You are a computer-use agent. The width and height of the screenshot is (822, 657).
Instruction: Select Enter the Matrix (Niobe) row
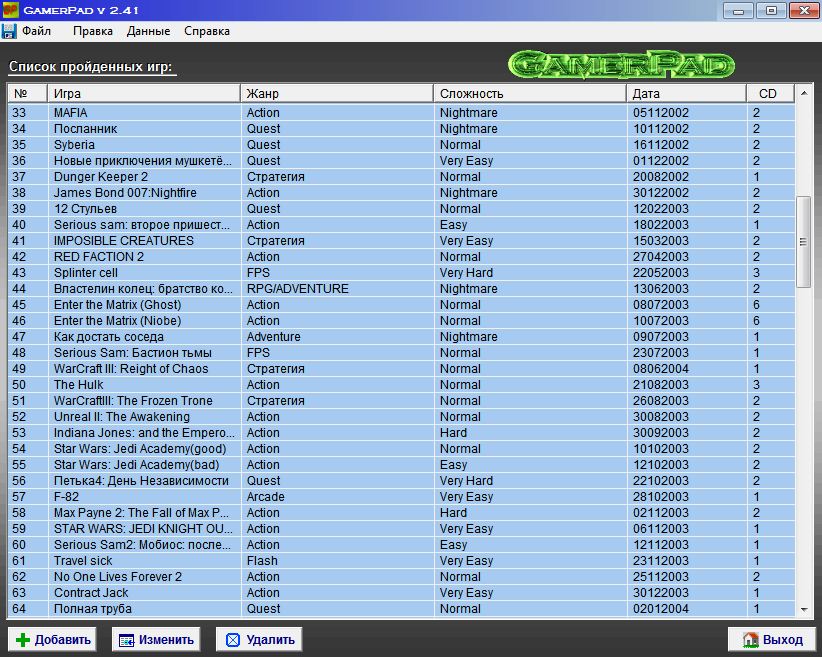(x=402, y=320)
